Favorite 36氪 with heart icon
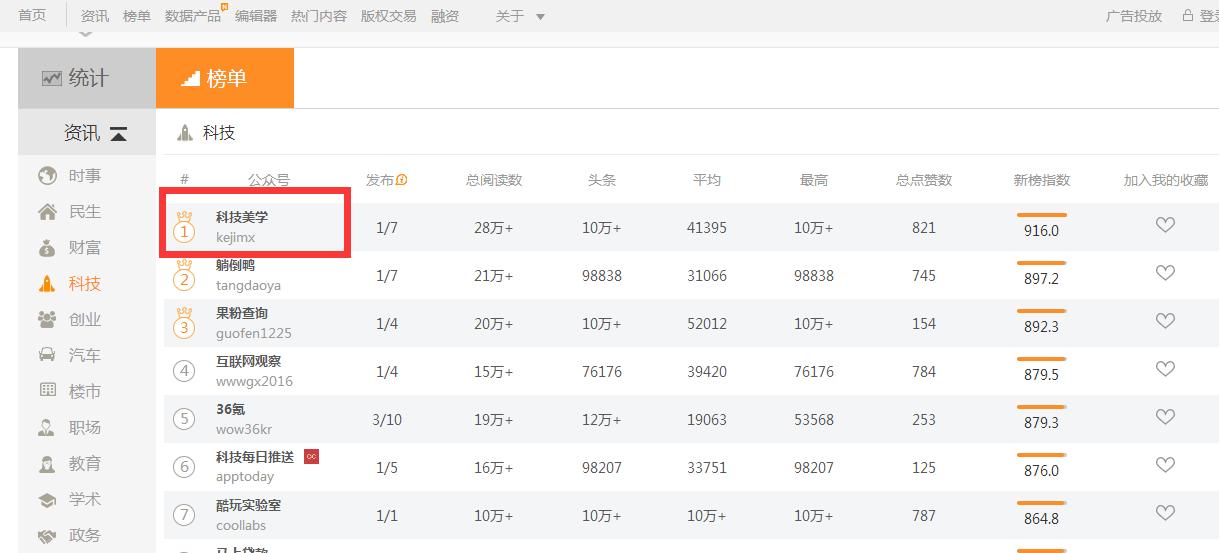The height and width of the screenshot is (553, 1219). [1165, 417]
